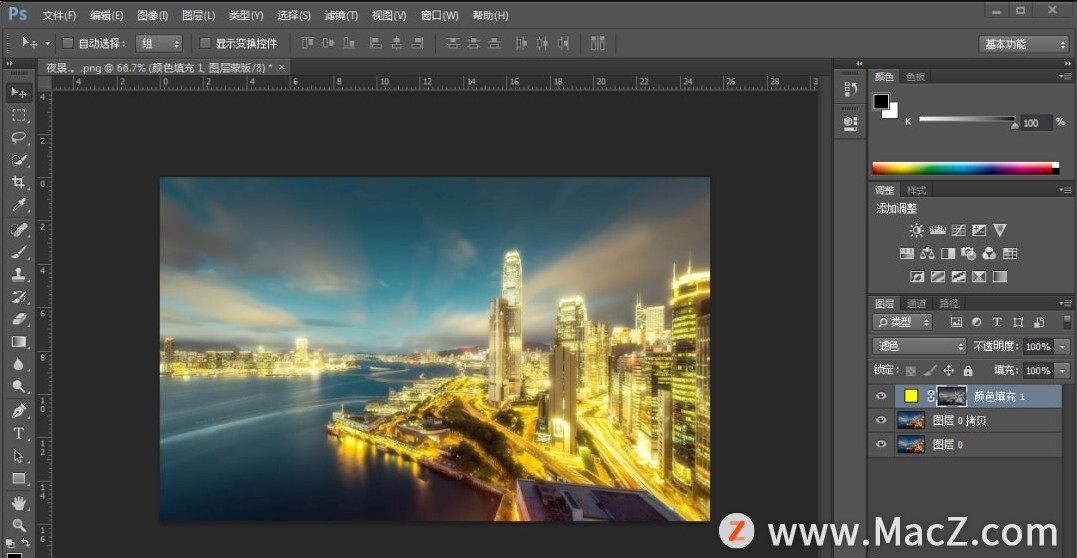This screenshot has width=1077, height=558.
Task: Click the yellow fill layer thumbnail
Action: tap(911, 396)
